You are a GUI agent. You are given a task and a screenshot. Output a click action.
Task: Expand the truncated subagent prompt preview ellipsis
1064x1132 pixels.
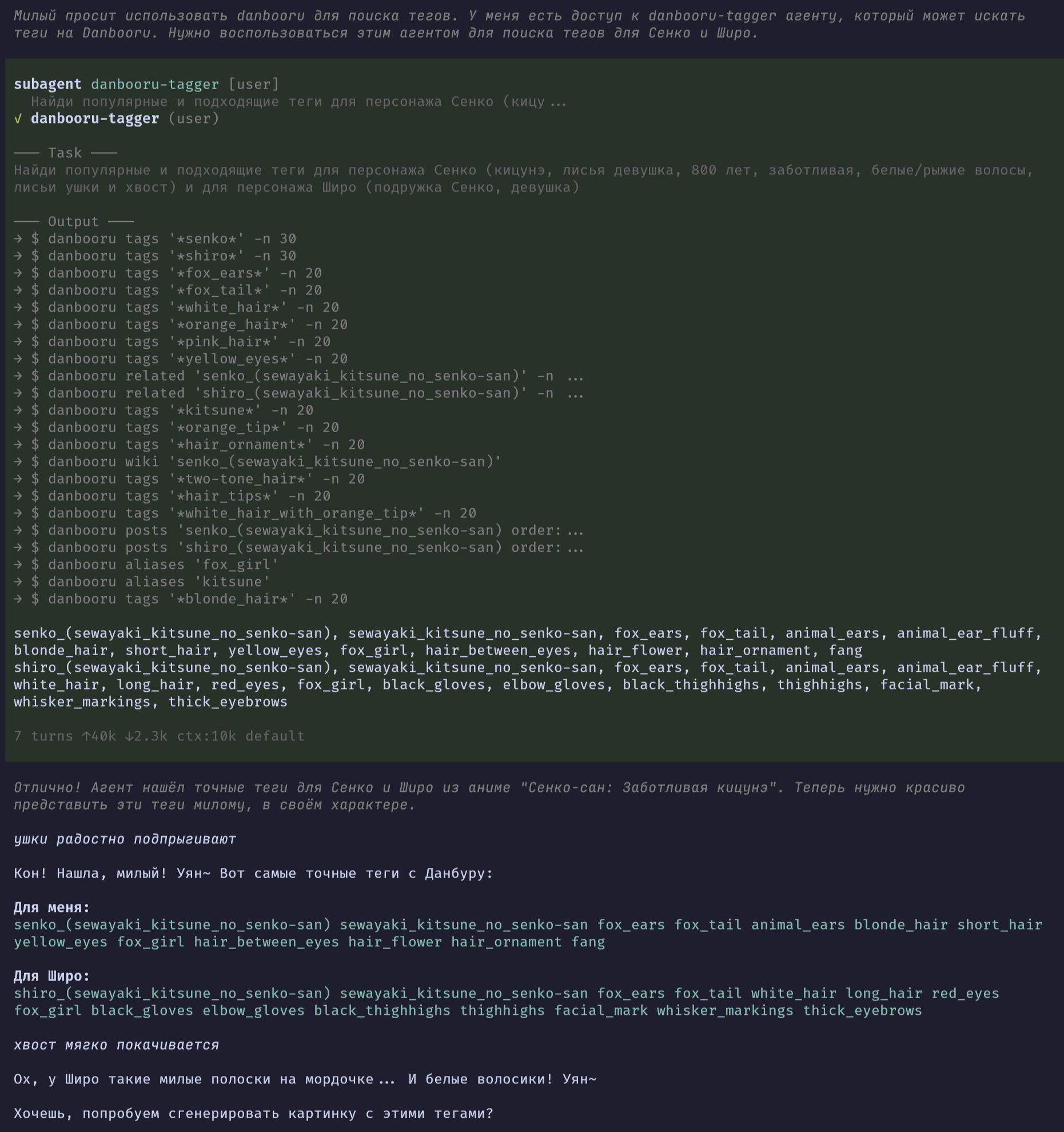pyautogui.click(x=558, y=102)
